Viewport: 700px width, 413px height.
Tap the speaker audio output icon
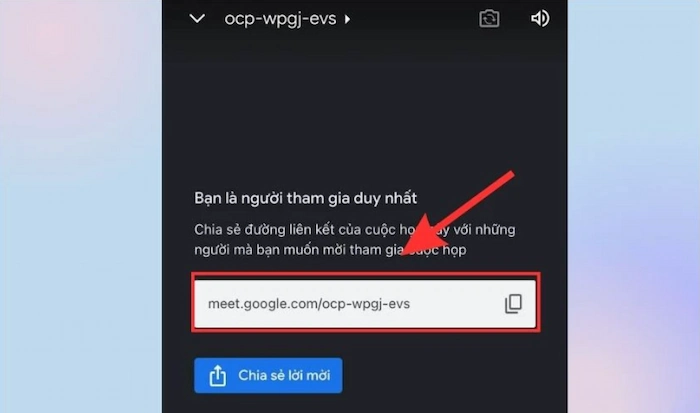click(540, 19)
